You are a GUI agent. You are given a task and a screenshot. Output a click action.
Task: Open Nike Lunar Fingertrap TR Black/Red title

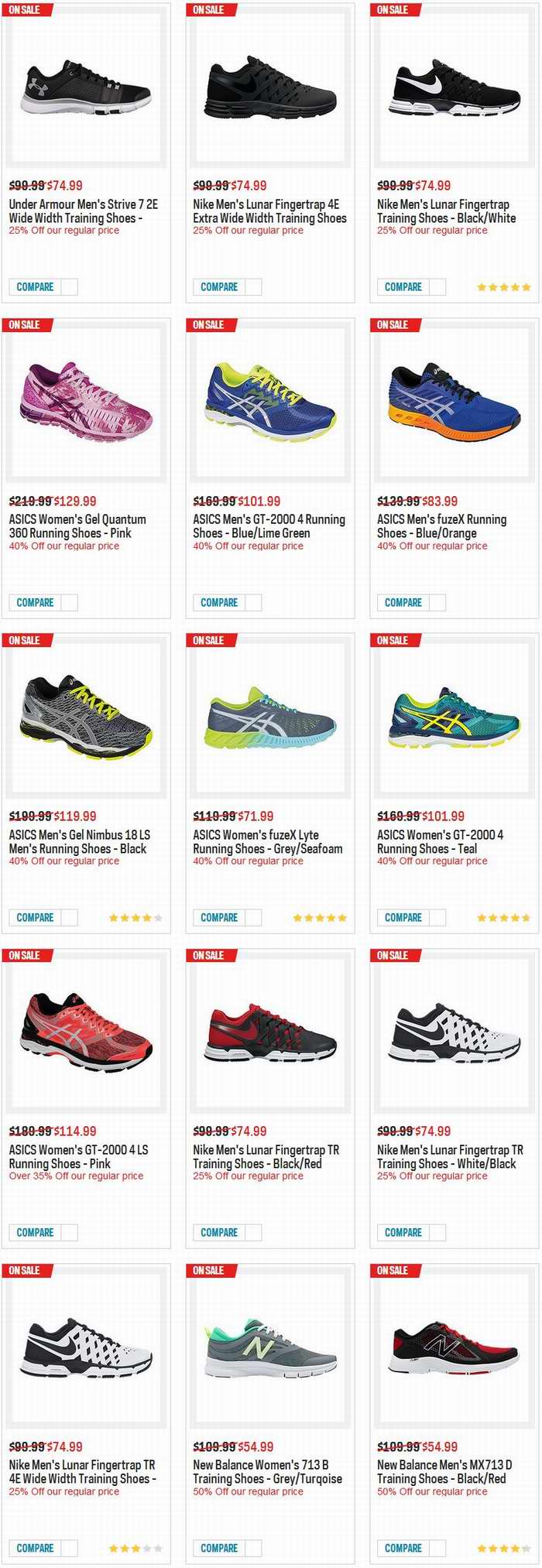(x=266, y=1157)
